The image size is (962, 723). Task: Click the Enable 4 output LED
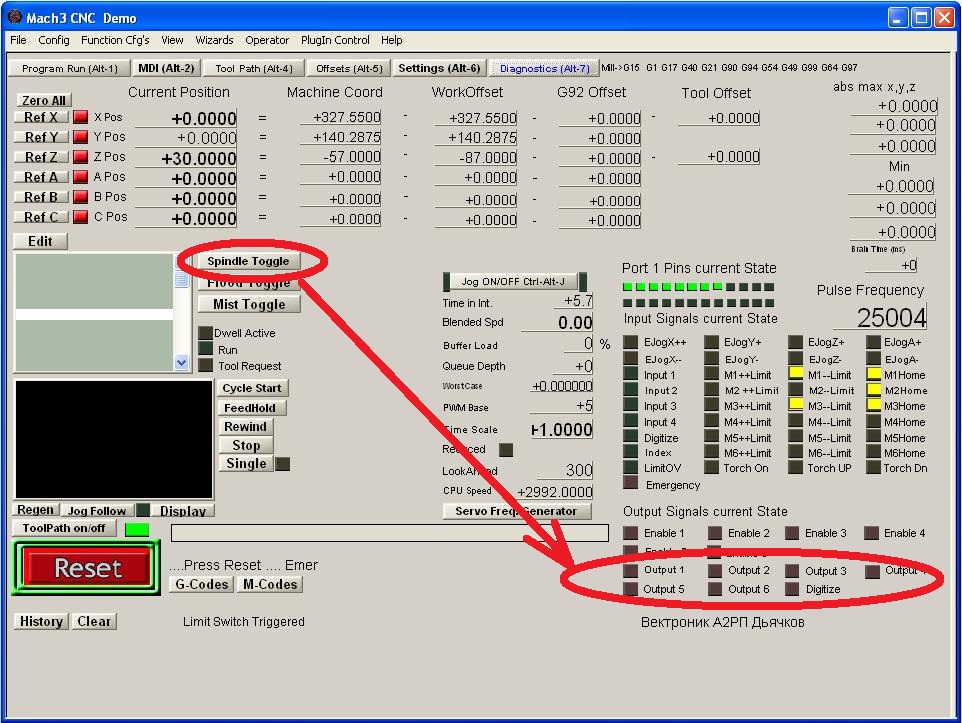(x=871, y=533)
